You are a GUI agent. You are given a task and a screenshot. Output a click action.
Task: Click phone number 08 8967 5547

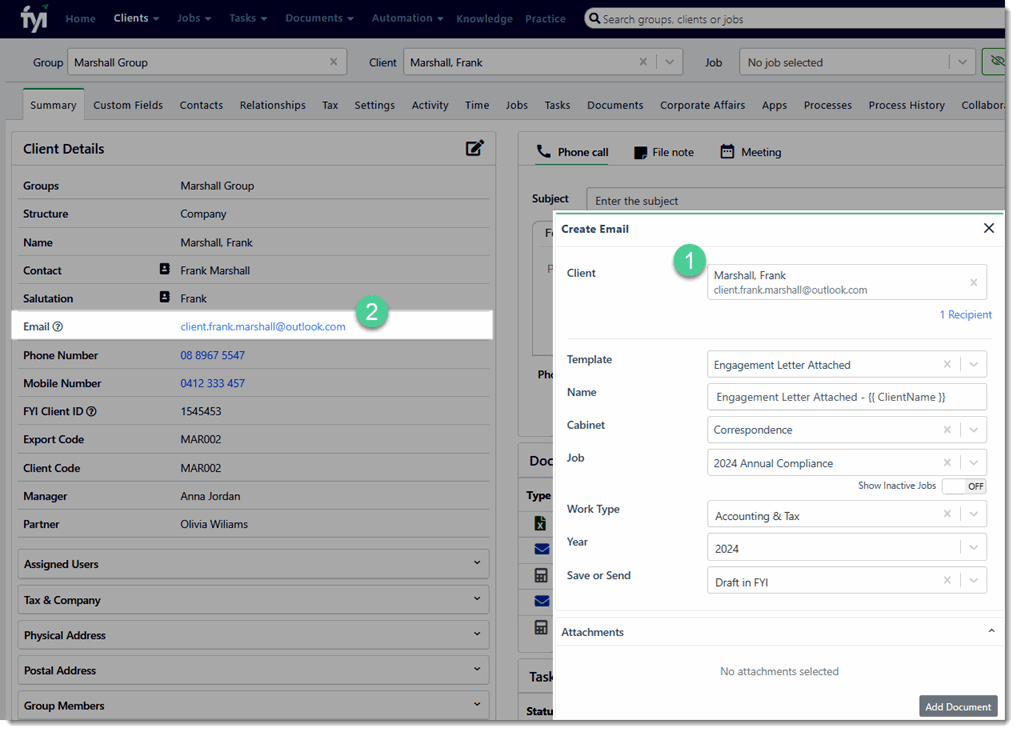click(213, 355)
